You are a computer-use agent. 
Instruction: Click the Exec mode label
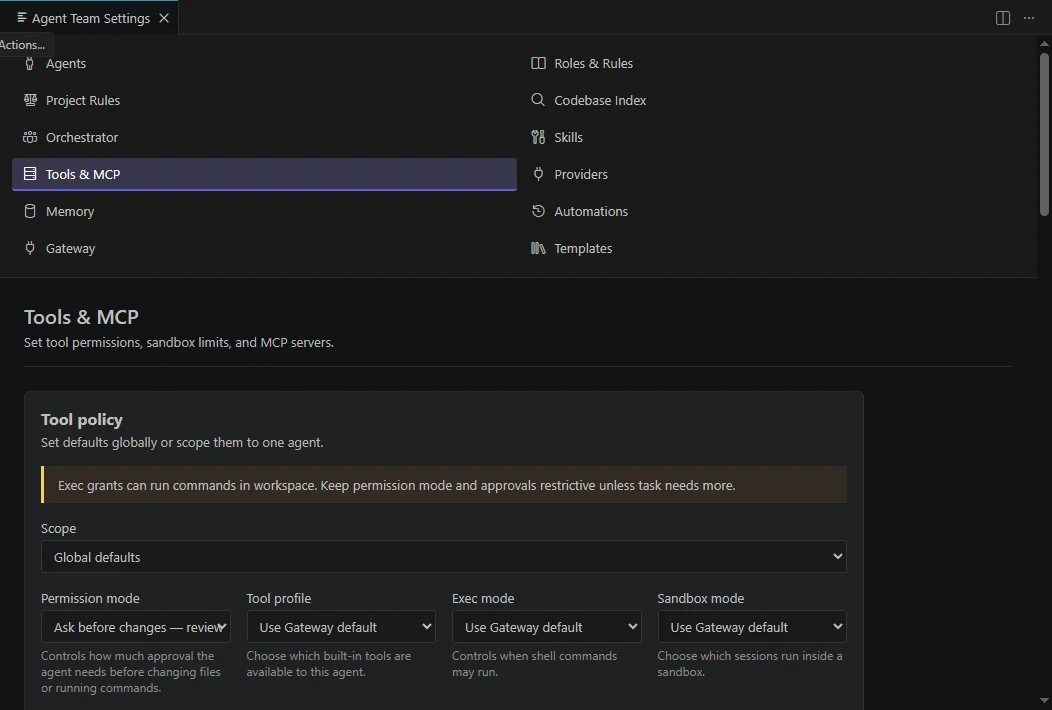tap(483, 598)
